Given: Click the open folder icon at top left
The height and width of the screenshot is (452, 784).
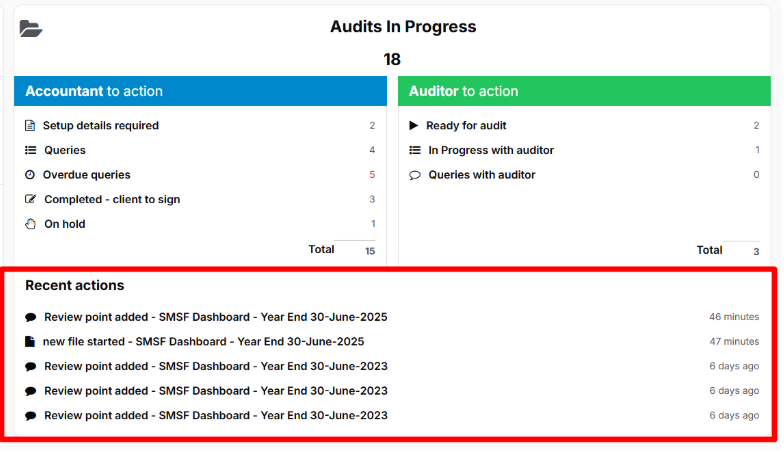Looking at the screenshot, I should coord(31,29).
